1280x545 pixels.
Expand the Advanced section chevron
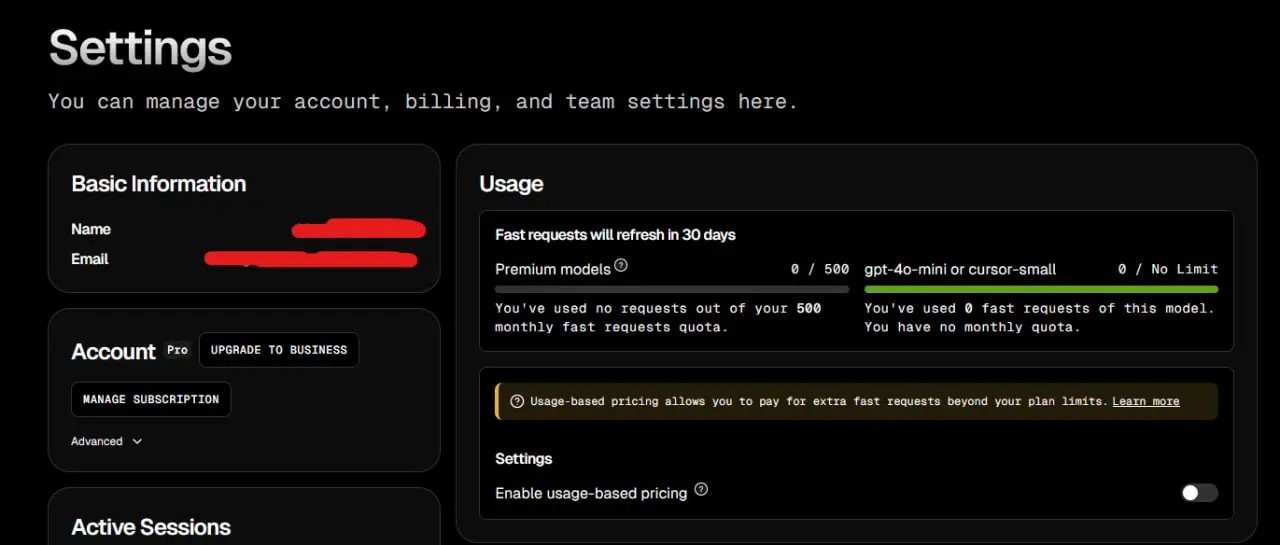point(137,441)
